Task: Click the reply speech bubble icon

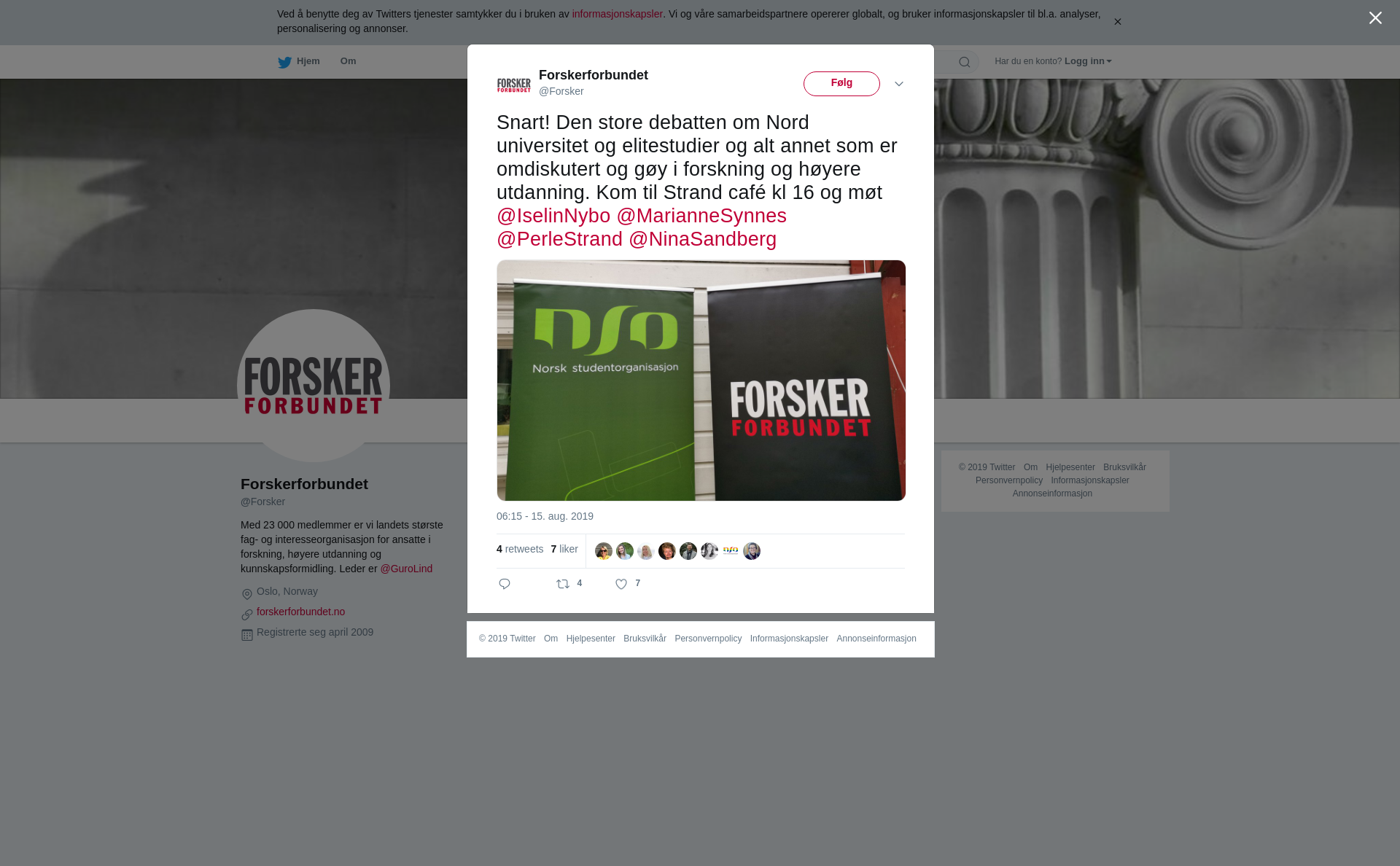Action: 505,584
